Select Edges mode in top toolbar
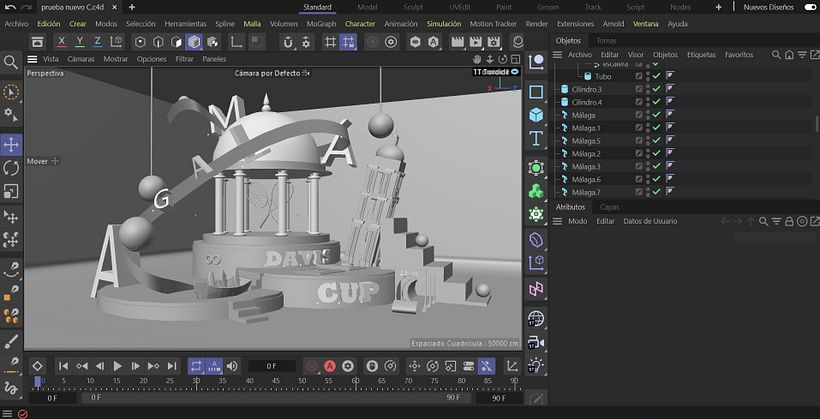Screen dimensions: 820x419 tap(158, 42)
